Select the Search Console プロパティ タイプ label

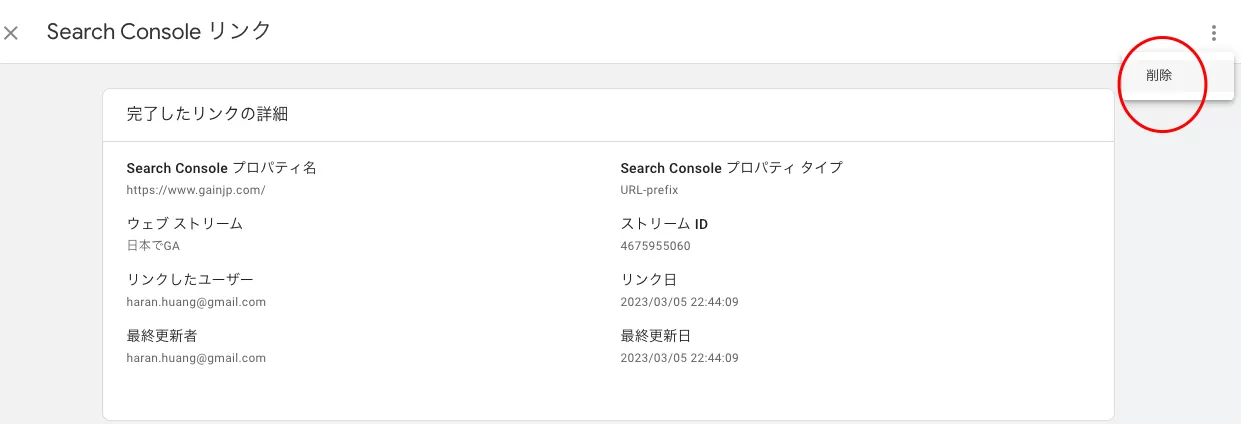732,168
